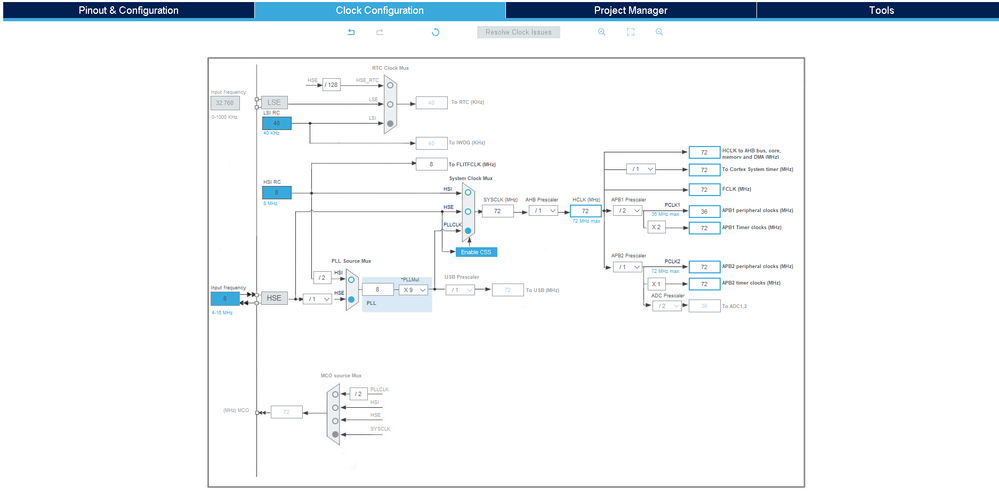
Task: Click the /2 PLLCLK divider in MCO mux
Action: point(358,394)
